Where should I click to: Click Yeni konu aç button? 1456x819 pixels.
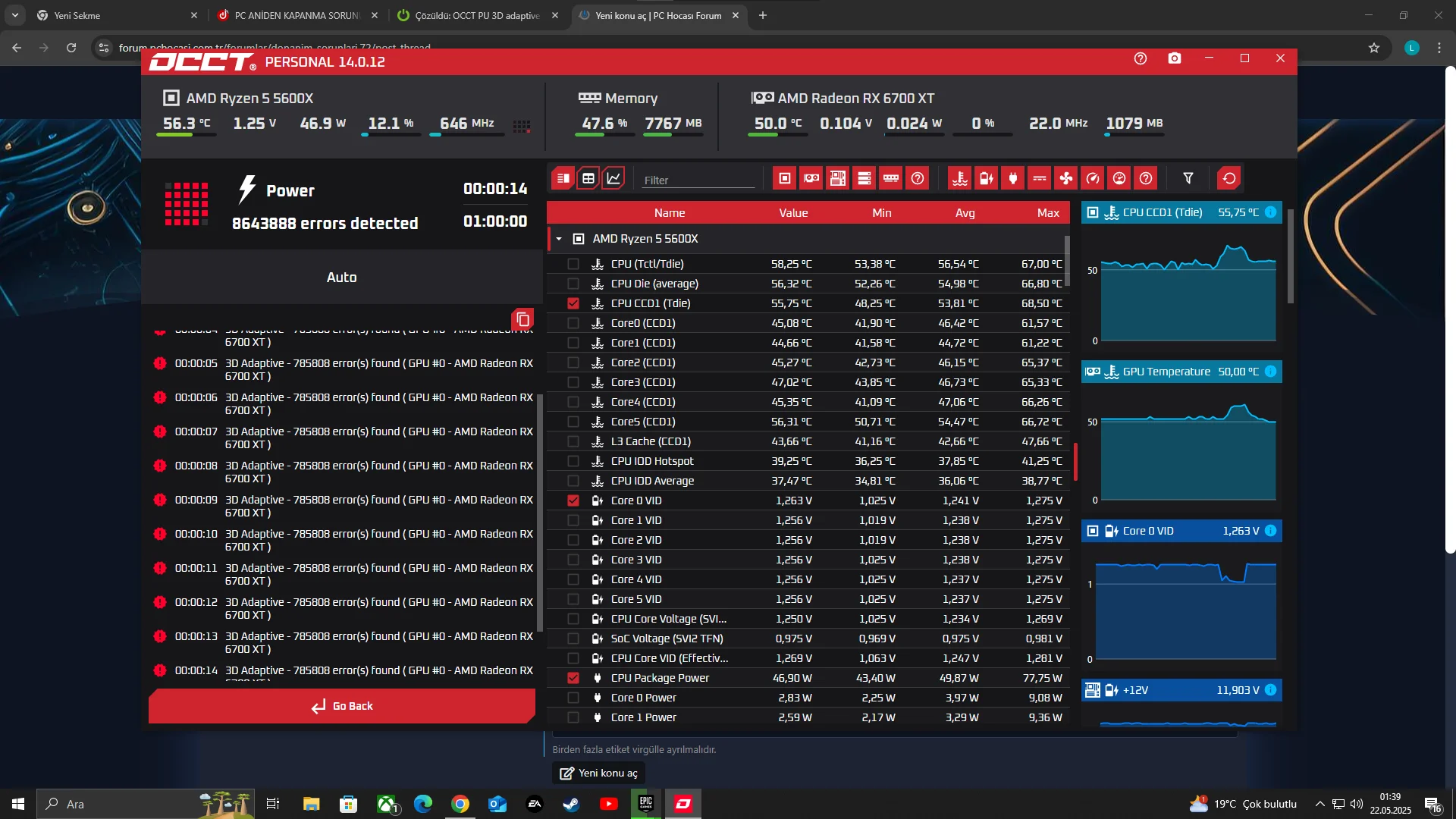tap(599, 773)
